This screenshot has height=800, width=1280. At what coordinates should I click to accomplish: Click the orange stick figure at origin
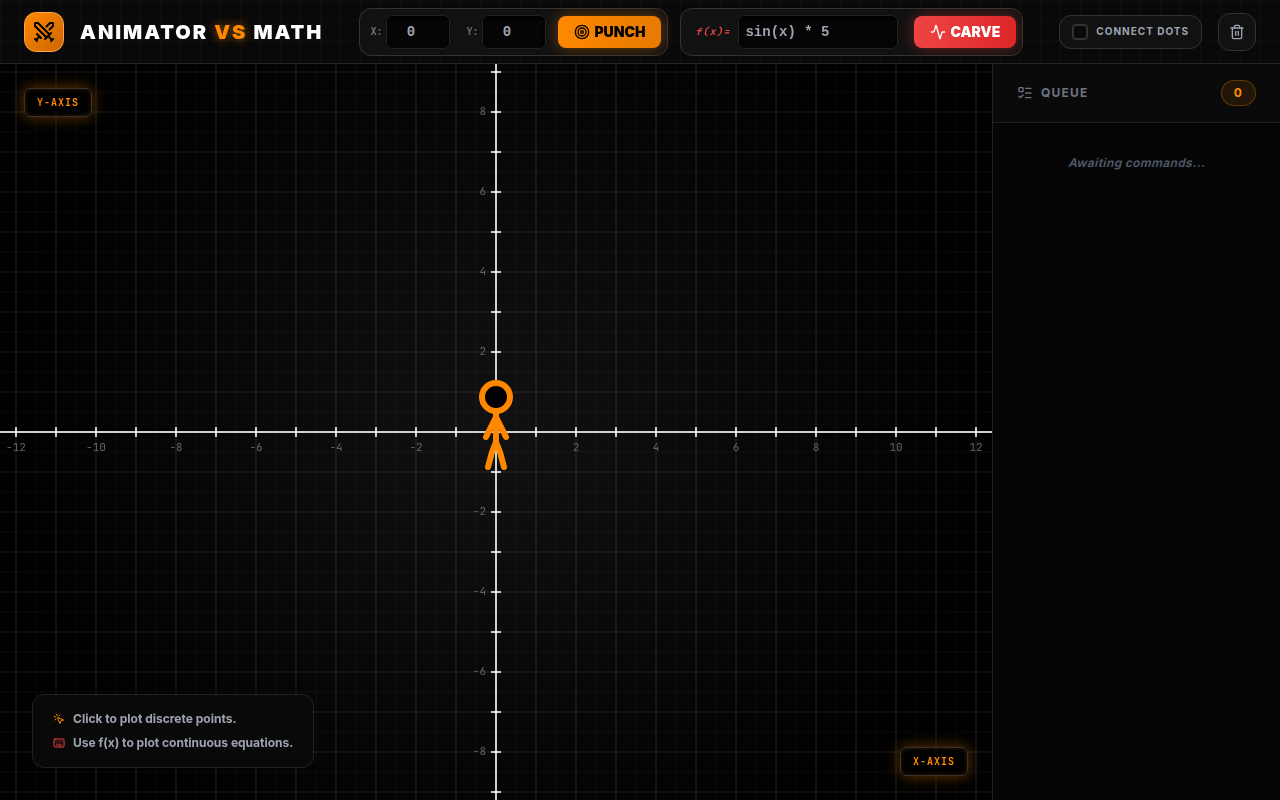click(496, 424)
